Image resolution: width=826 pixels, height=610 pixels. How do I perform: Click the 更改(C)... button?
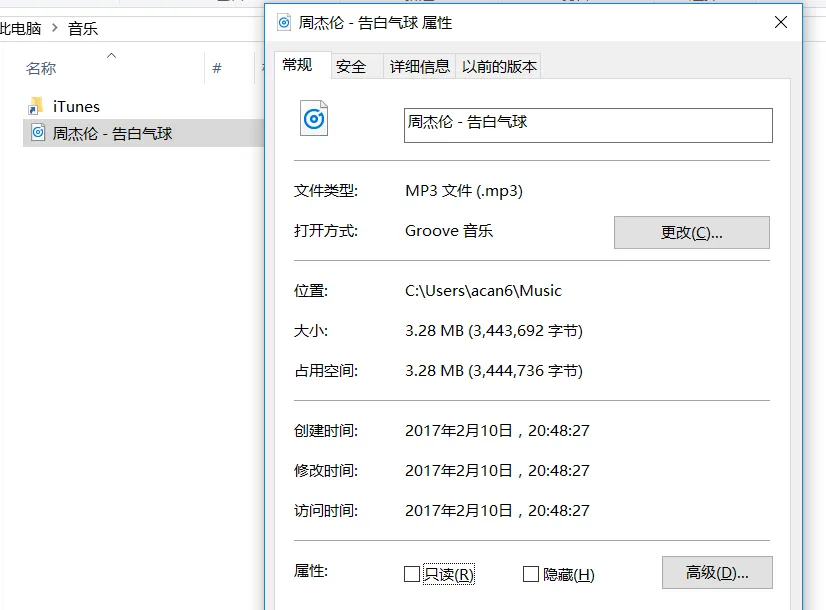[692, 232]
